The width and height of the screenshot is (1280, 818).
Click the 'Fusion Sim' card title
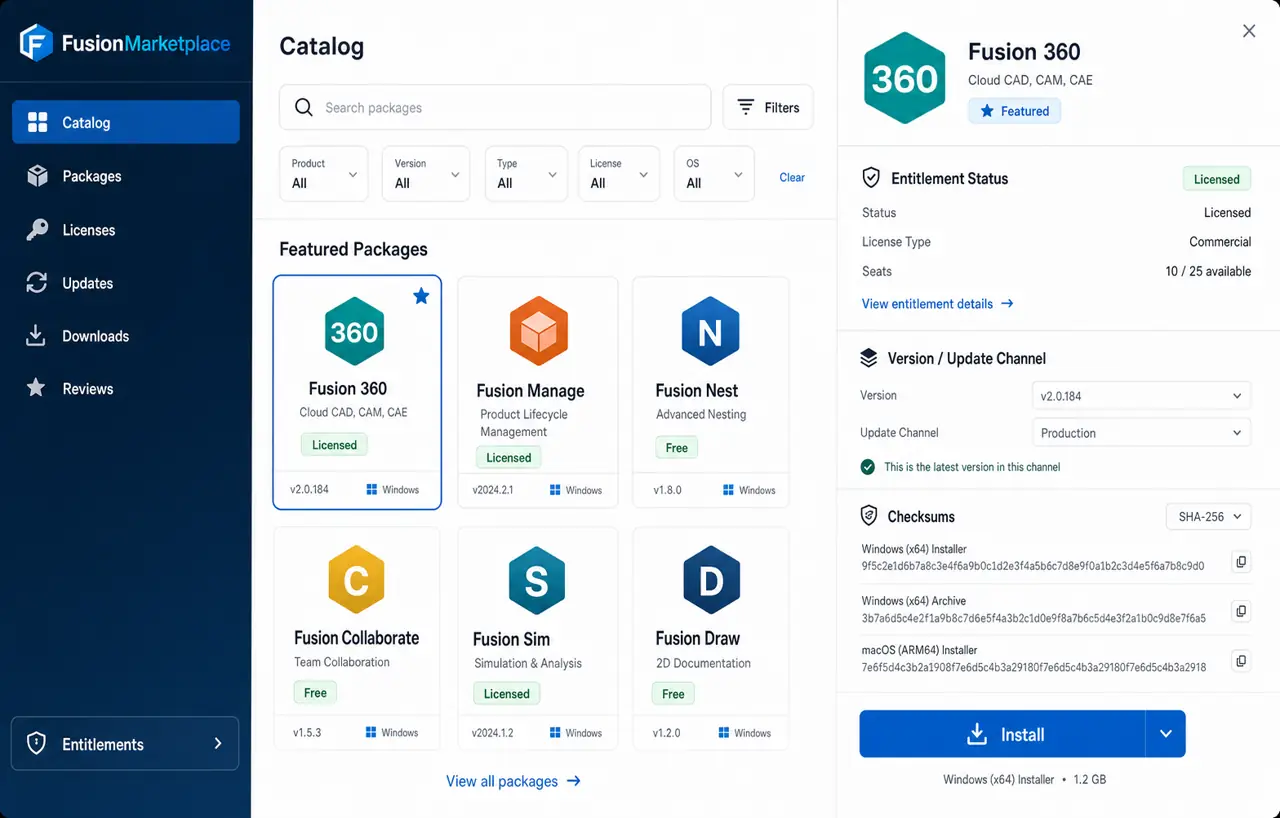(x=511, y=639)
